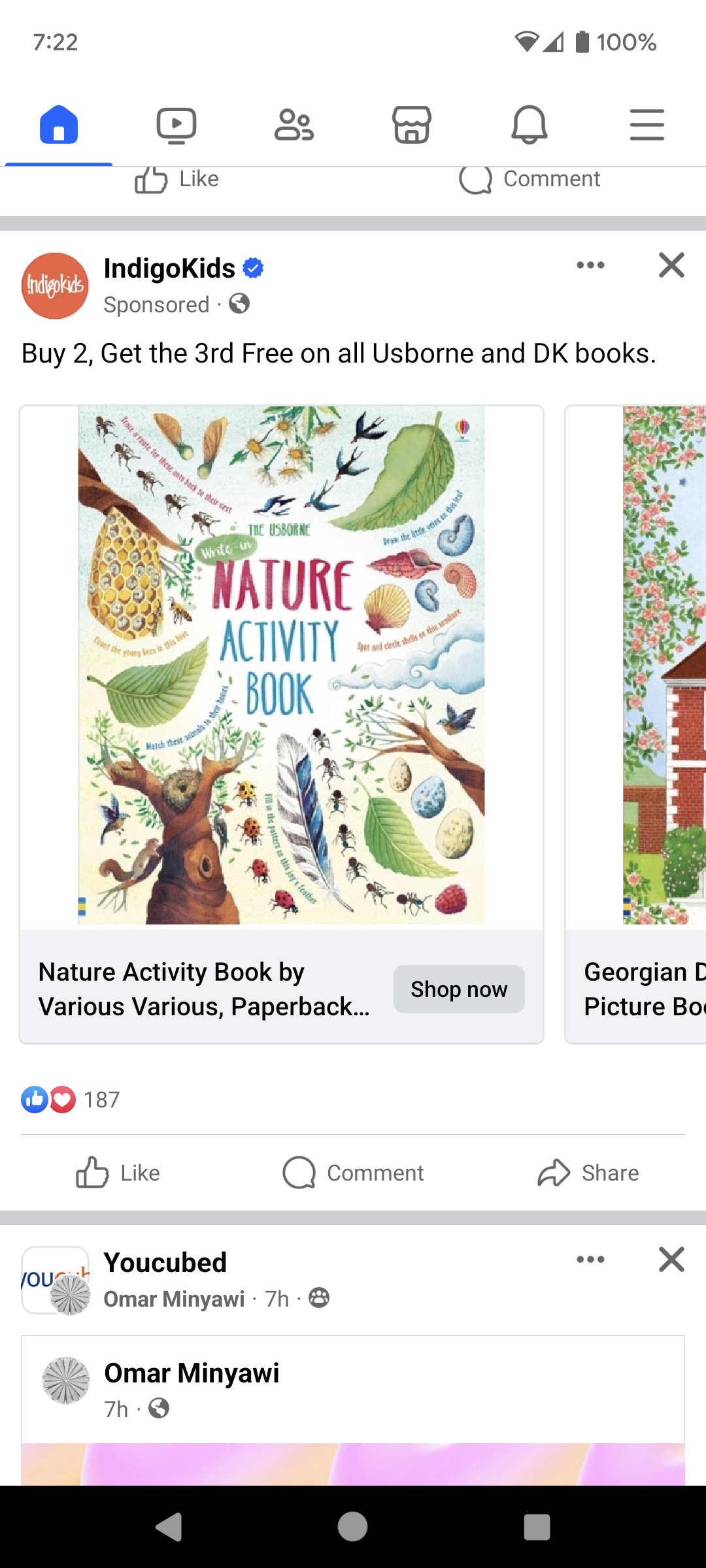The width and height of the screenshot is (706, 1568).
Task: Open the Youcubed group name link
Action: pyautogui.click(x=165, y=1263)
